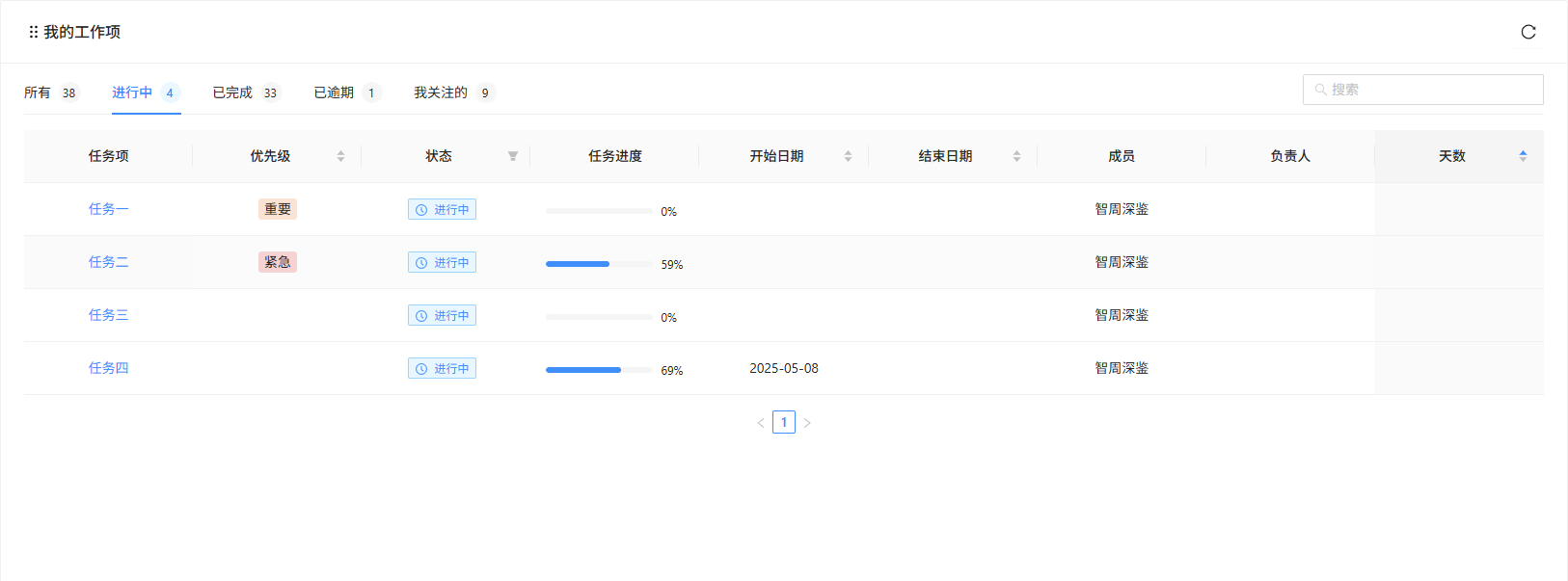Click the 我的工作项 panel title
Screen dimensions: 1568x581
coord(82,32)
